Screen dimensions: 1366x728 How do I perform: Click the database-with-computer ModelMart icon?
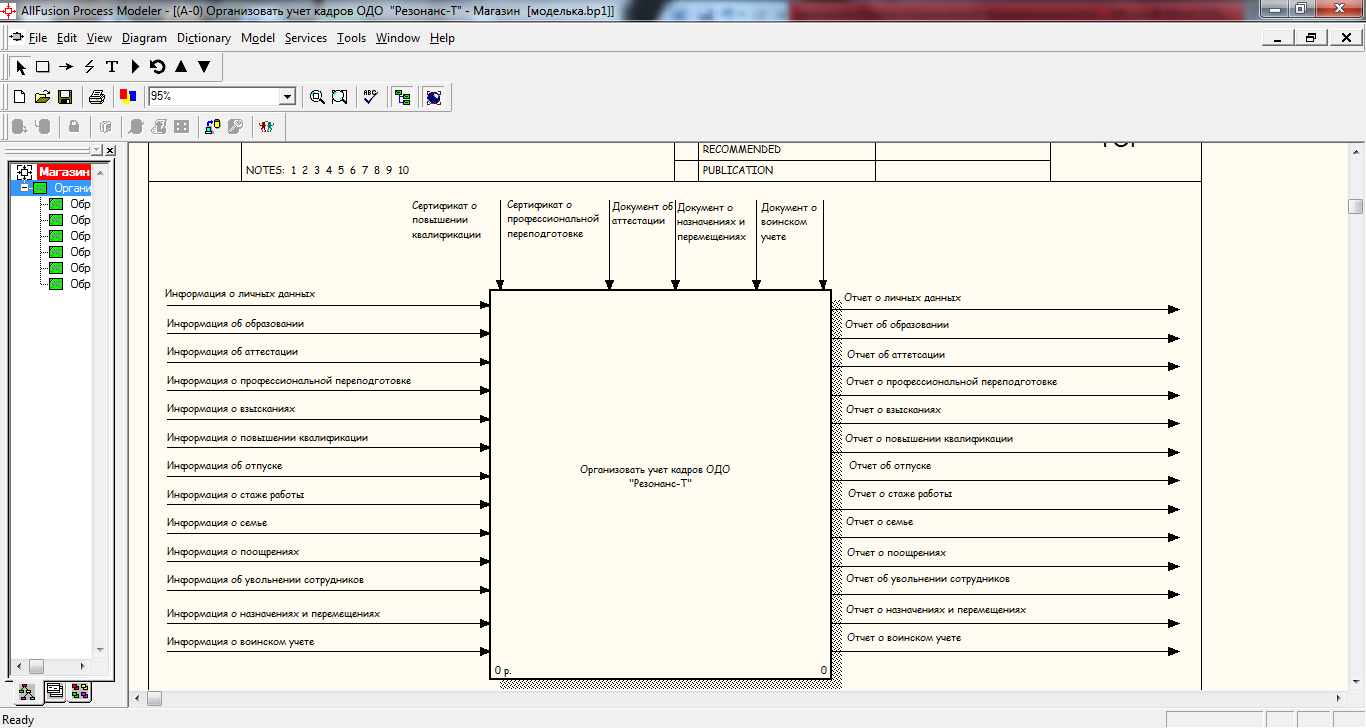pos(212,127)
